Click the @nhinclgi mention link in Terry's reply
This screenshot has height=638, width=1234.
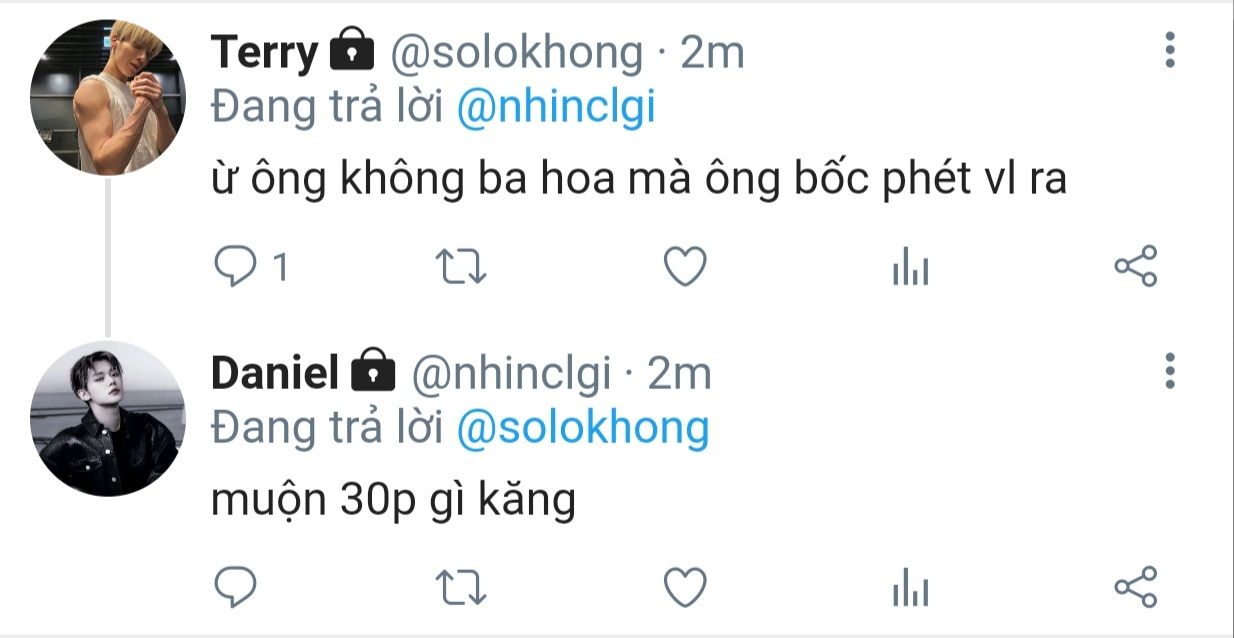coord(556,108)
